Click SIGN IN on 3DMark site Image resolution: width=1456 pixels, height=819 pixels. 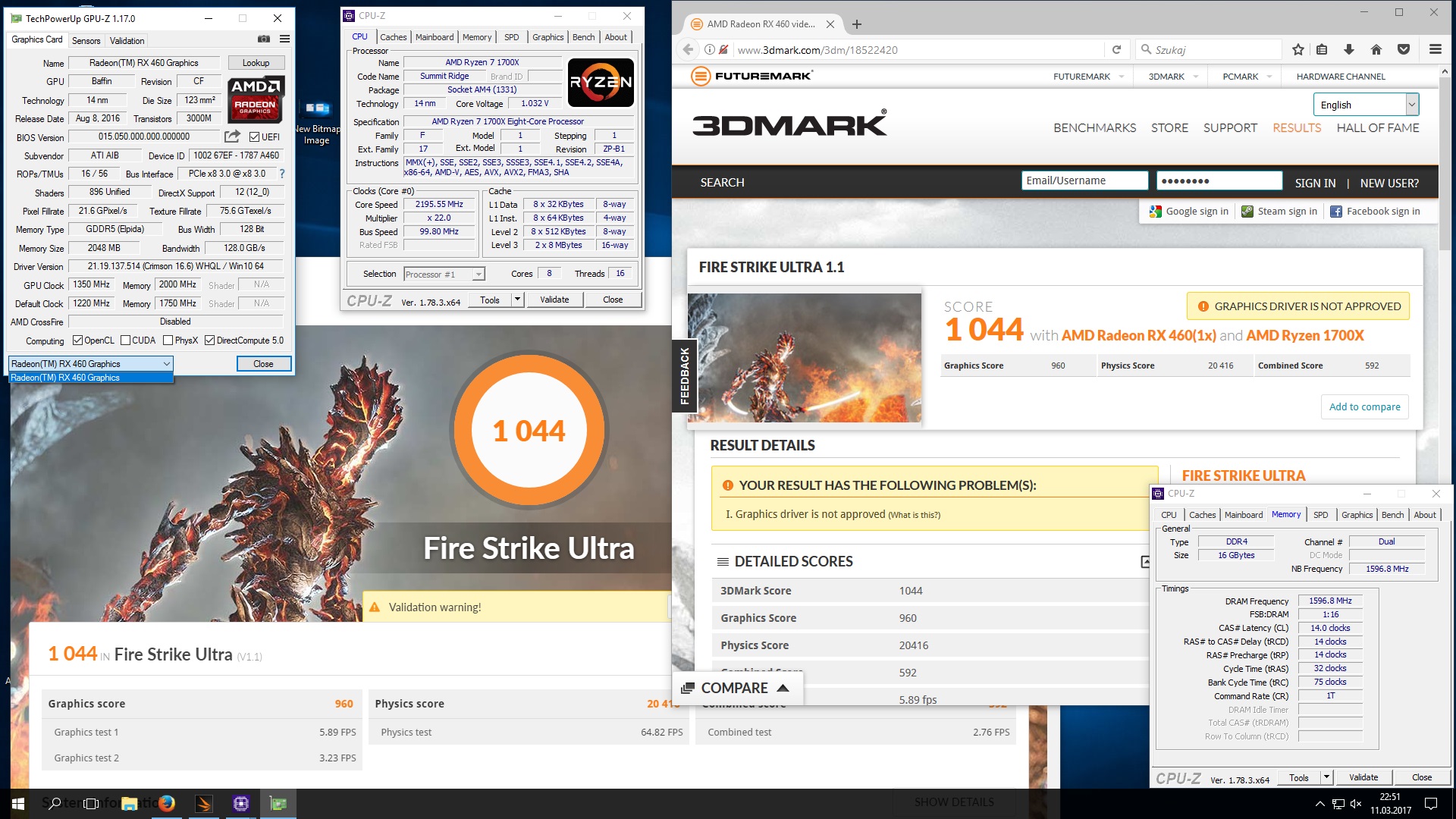pyautogui.click(x=1315, y=183)
